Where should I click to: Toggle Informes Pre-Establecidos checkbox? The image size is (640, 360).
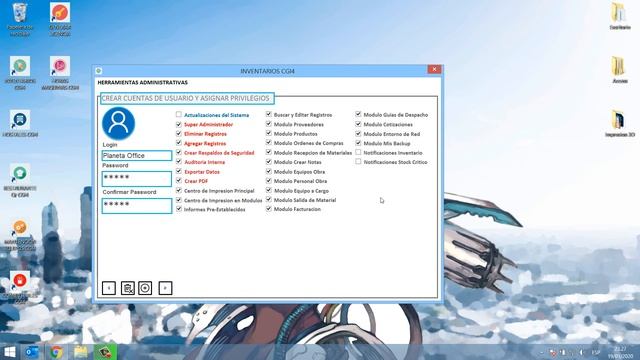point(179,209)
